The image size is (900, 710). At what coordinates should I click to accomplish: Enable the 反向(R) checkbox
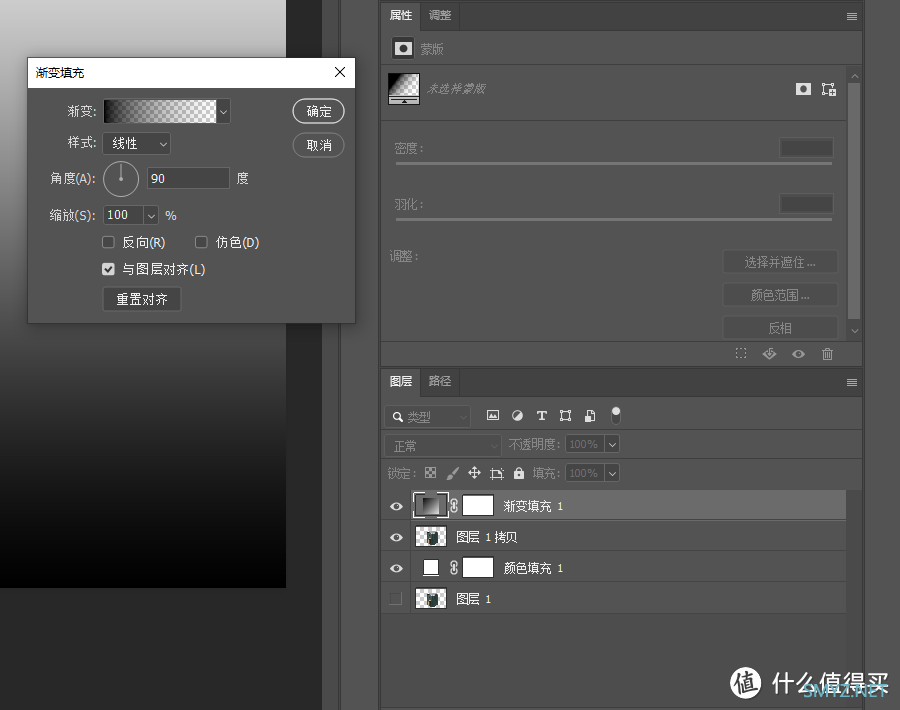coord(108,242)
